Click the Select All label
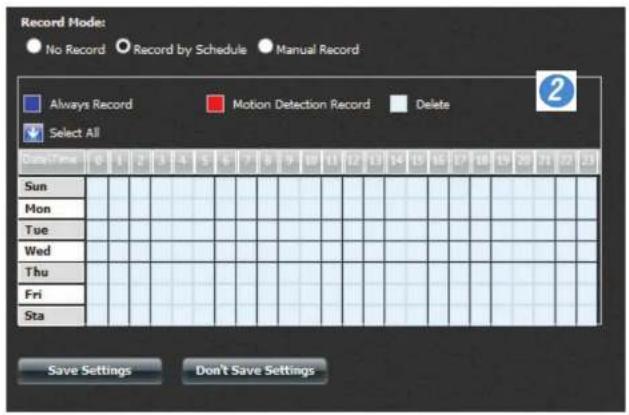The width and height of the screenshot is (629, 415). click(75, 133)
